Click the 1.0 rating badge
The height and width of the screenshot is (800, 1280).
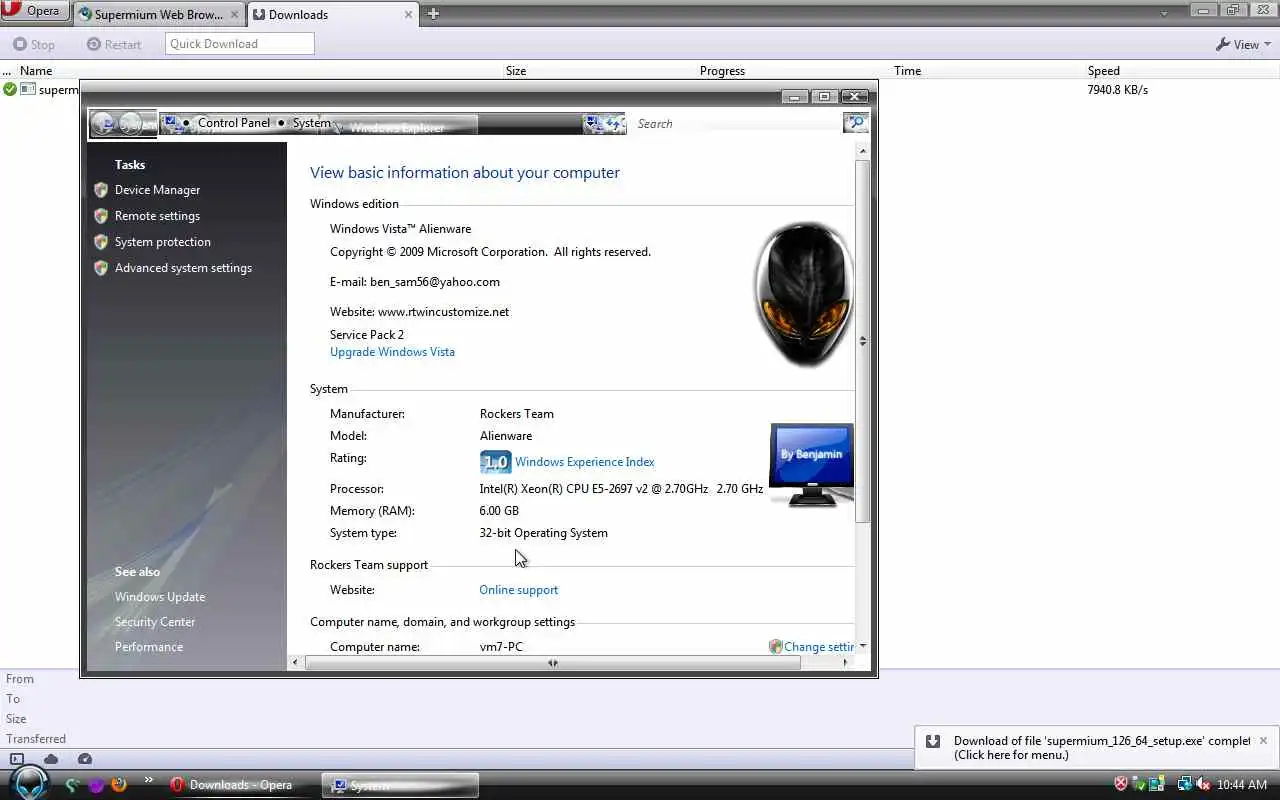pos(495,462)
